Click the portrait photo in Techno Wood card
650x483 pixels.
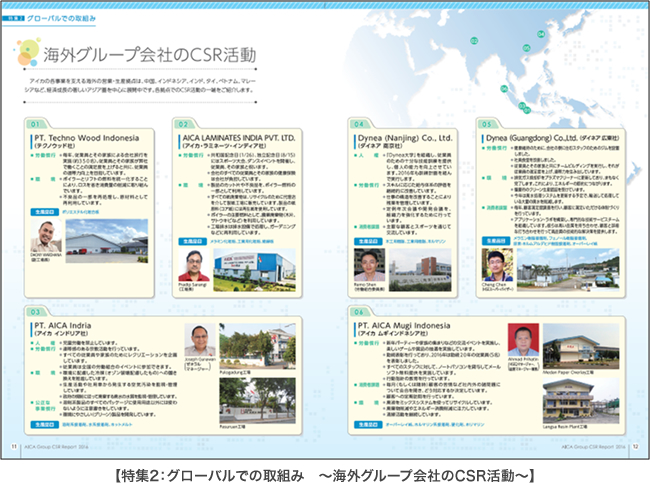point(46,235)
